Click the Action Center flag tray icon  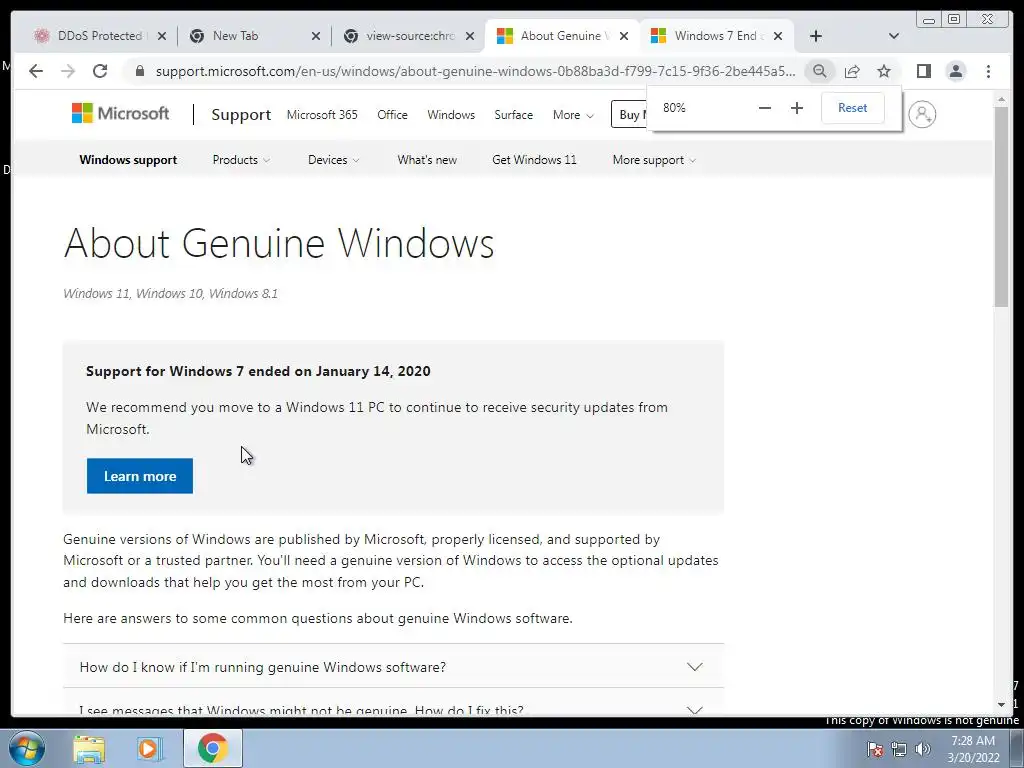pyautogui.click(x=874, y=749)
